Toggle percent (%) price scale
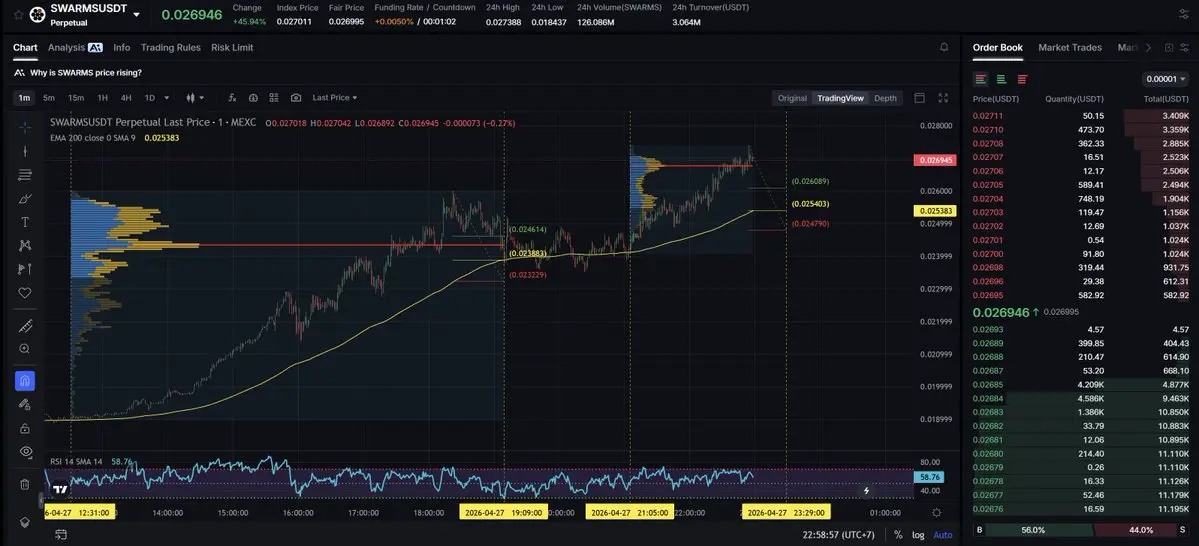1199x546 pixels. pyautogui.click(x=898, y=535)
